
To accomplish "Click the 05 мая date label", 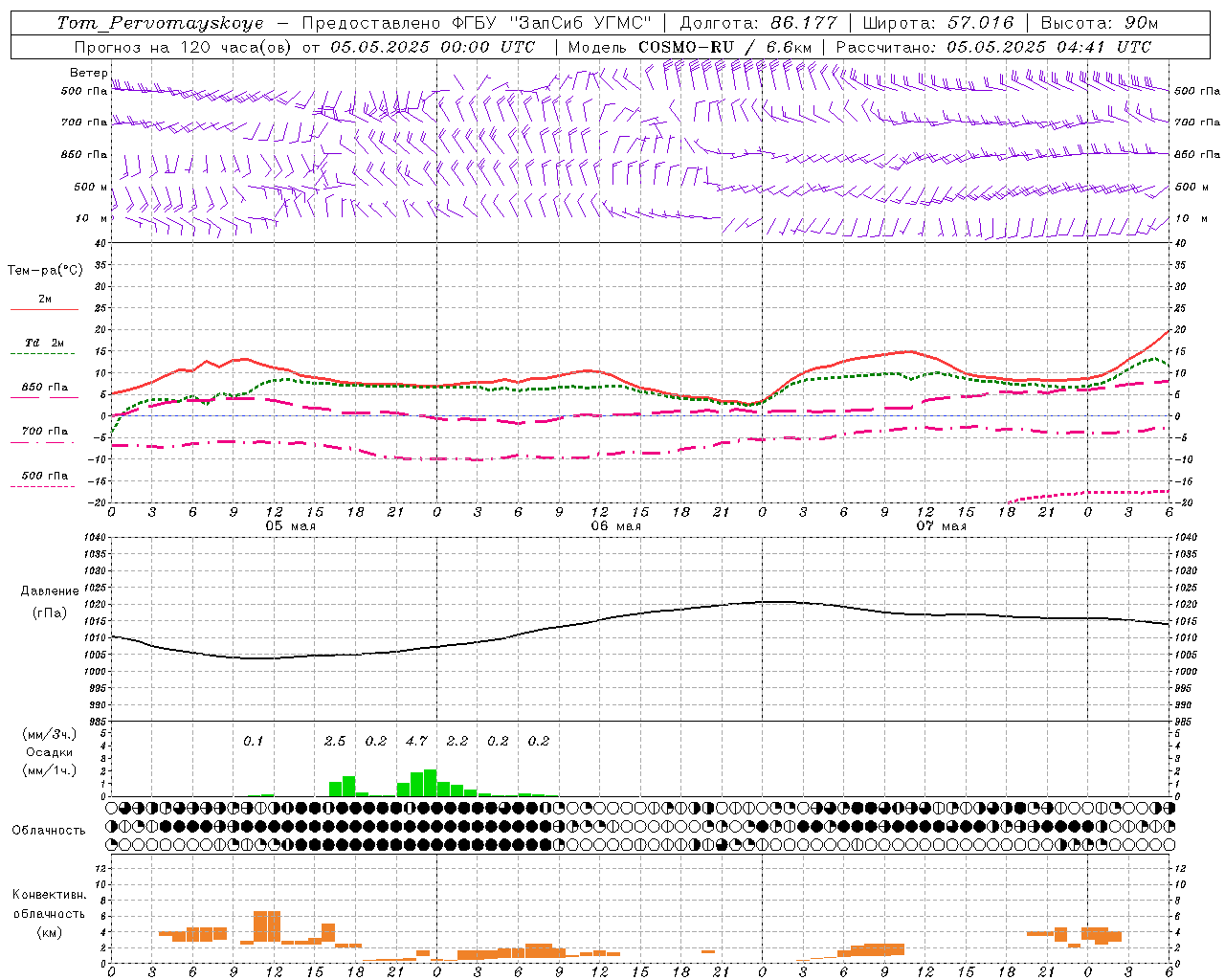I will [x=290, y=526].
